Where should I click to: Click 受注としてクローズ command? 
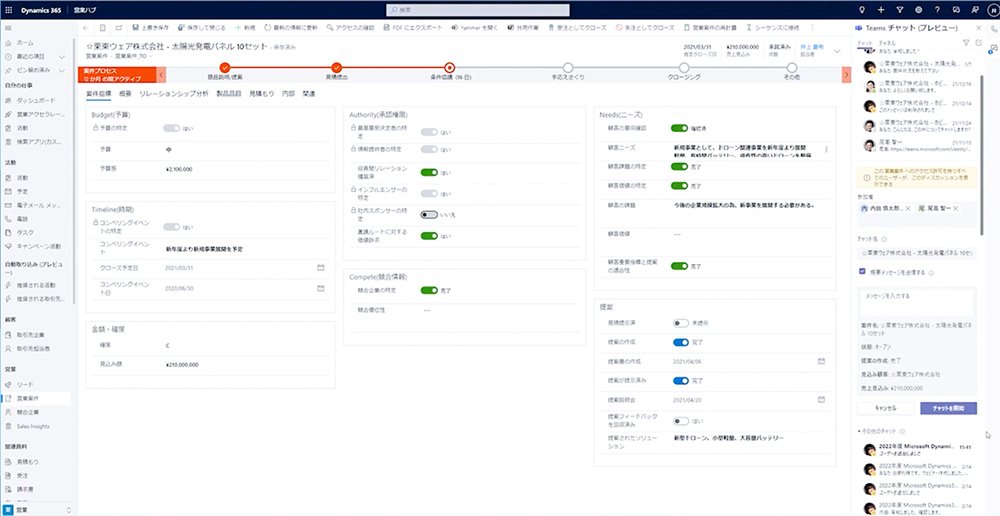coord(577,28)
